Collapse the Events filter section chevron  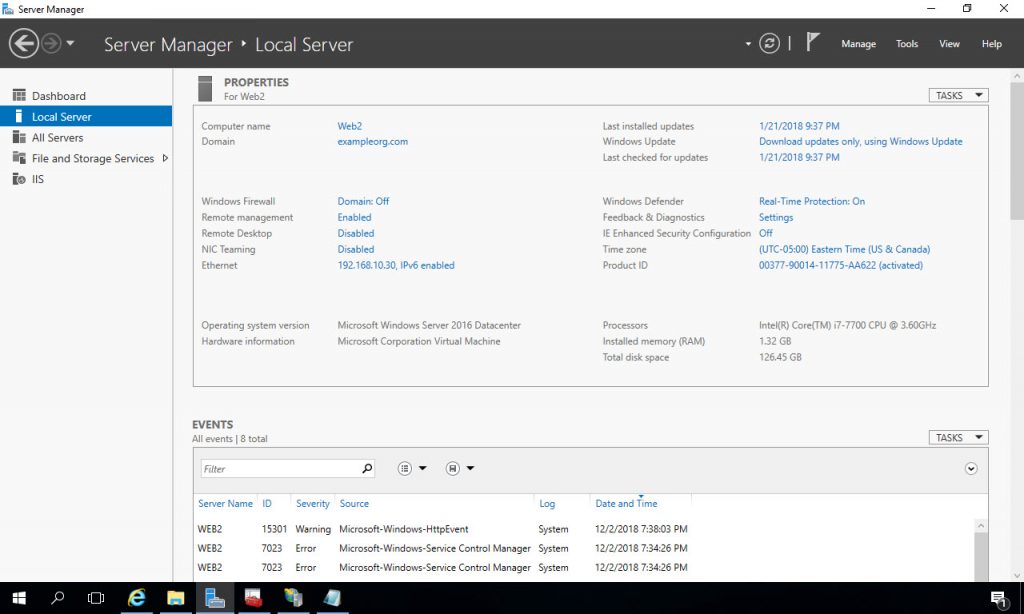click(970, 468)
